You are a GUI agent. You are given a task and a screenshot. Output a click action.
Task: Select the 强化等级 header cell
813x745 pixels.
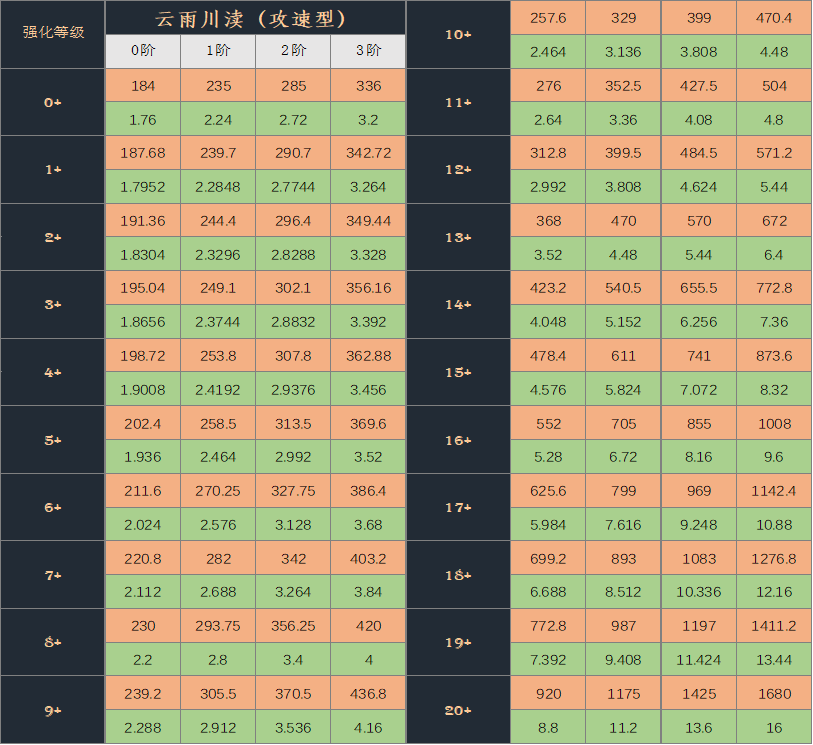[53, 34]
